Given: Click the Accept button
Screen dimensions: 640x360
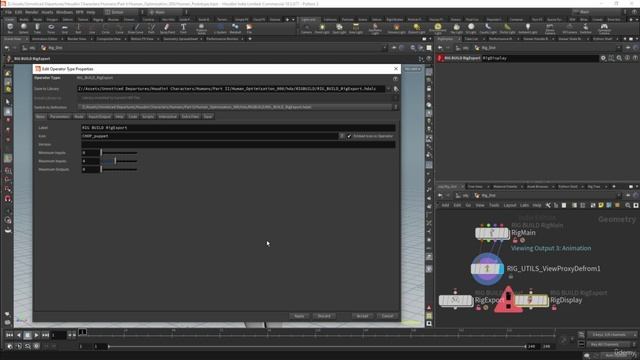Looking at the screenshot, I should (x=362, y=316).
